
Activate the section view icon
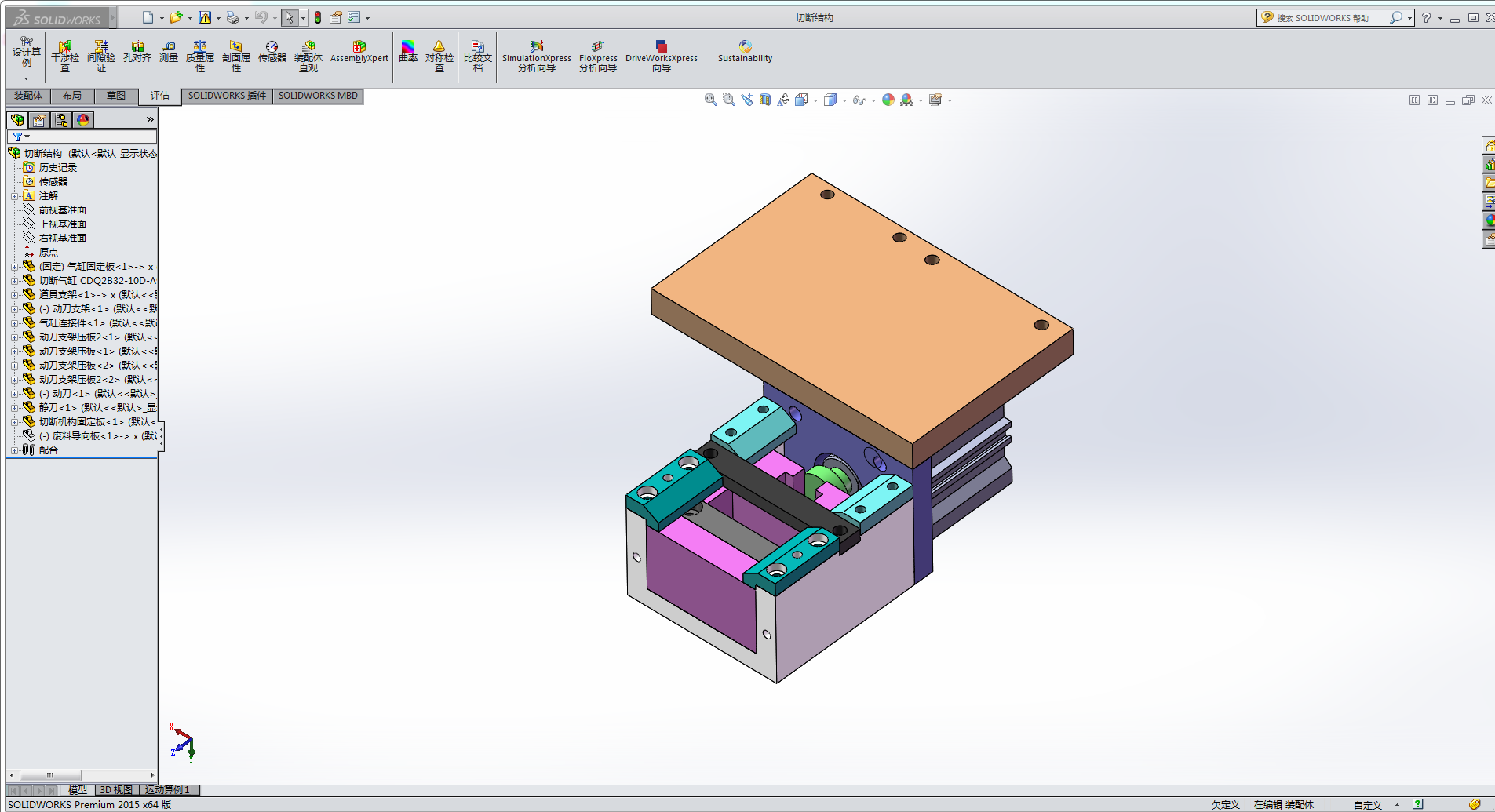(765, 100)
